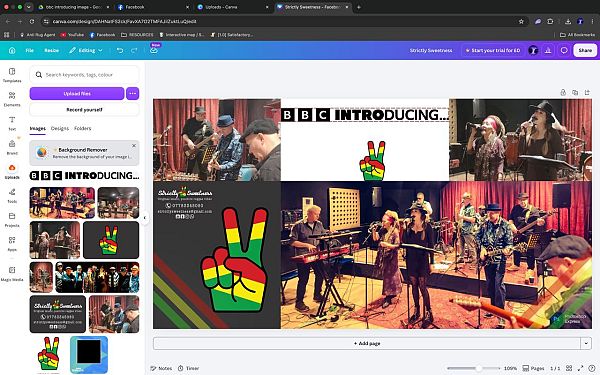Collapse the side panel with arrow handle
This screenshot has width=600, height=375.
(x=145, y=218)
